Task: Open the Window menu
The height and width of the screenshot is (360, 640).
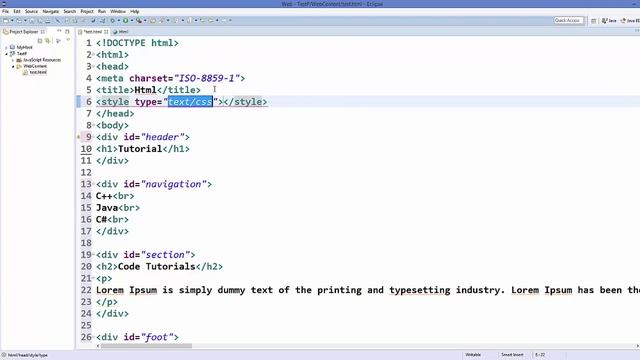Action: click(118, 11)
